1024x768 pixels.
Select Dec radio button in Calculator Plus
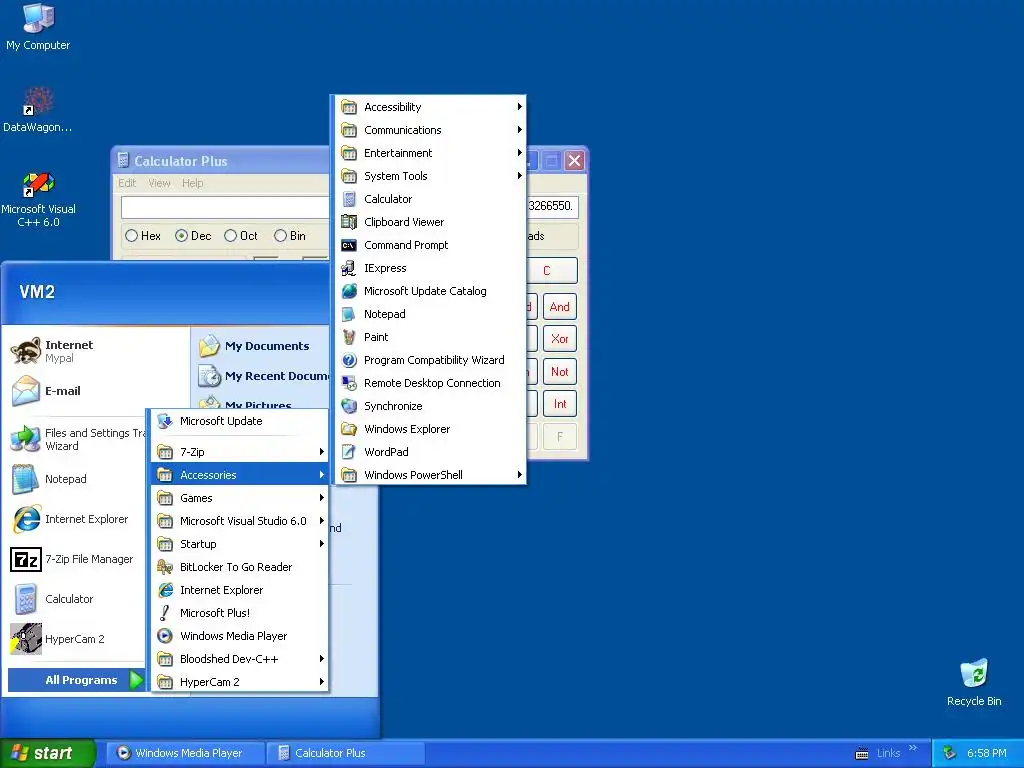pos(182,236)
